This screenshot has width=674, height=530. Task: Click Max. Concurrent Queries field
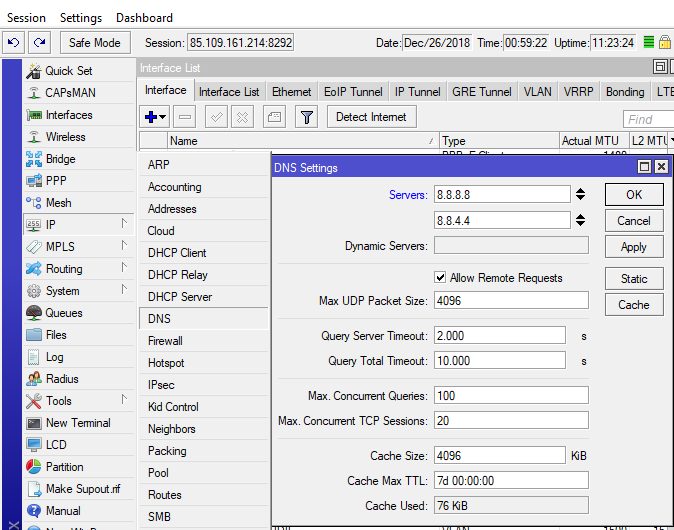click(x=511, y=395)
